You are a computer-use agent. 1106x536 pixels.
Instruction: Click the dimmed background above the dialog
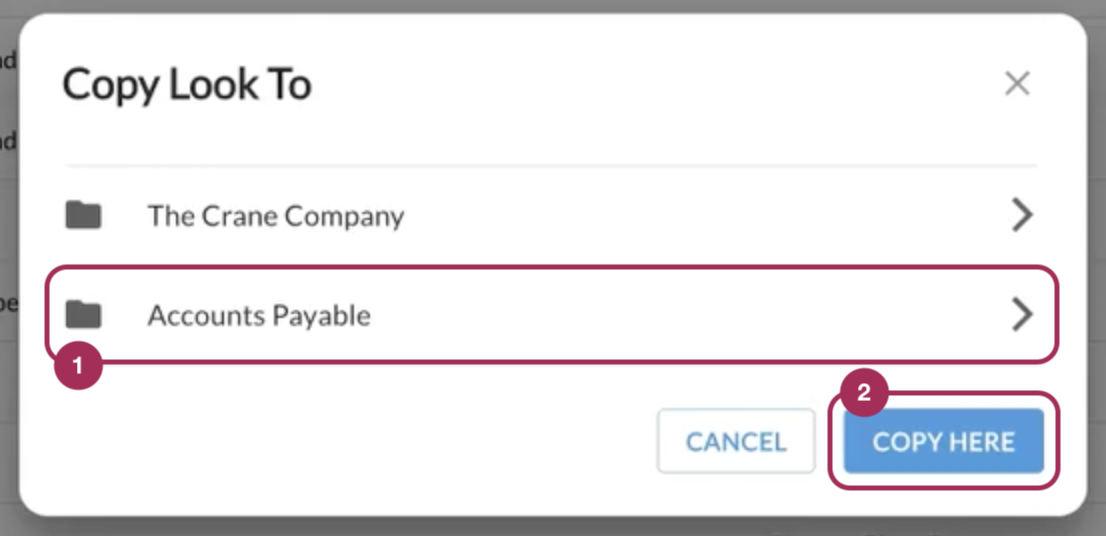(553, 6)
